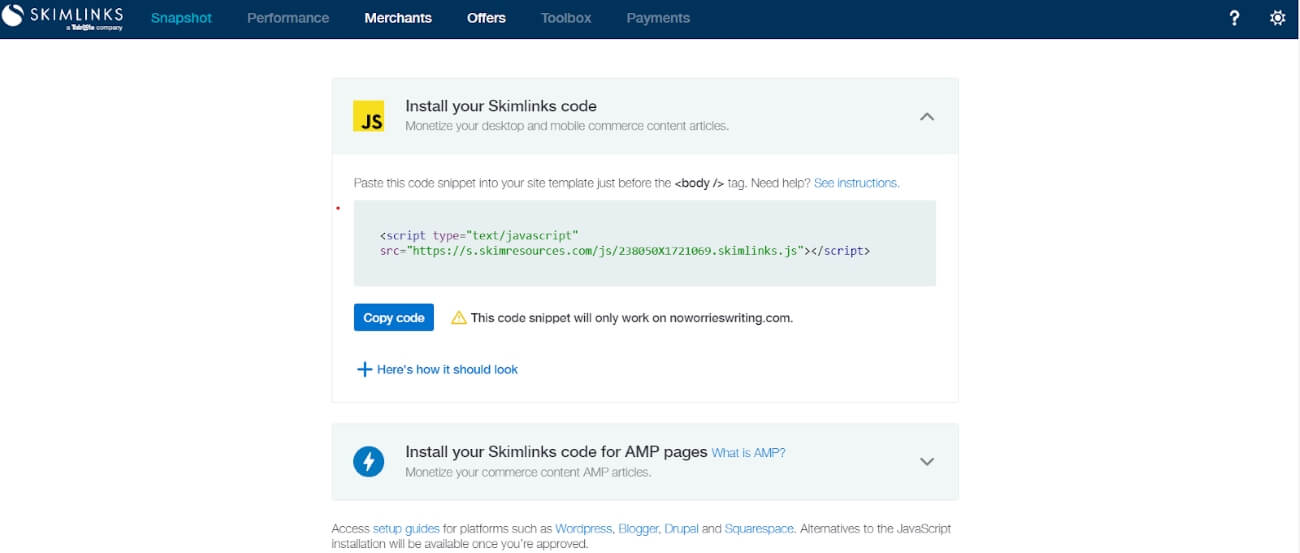
Task: Click the blue AMP lightning icon
Action: point(369,461)
